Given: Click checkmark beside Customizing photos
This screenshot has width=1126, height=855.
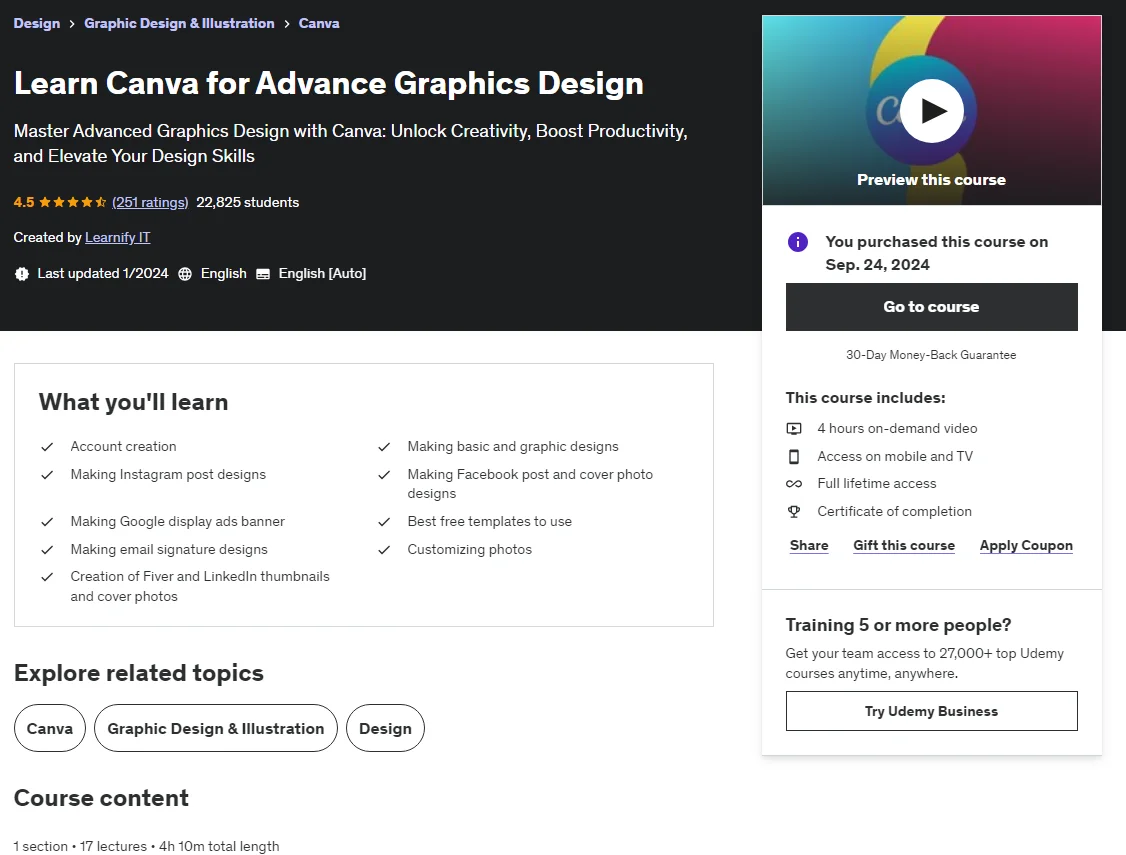Looking at the screenshot, I should pos(384,550).
